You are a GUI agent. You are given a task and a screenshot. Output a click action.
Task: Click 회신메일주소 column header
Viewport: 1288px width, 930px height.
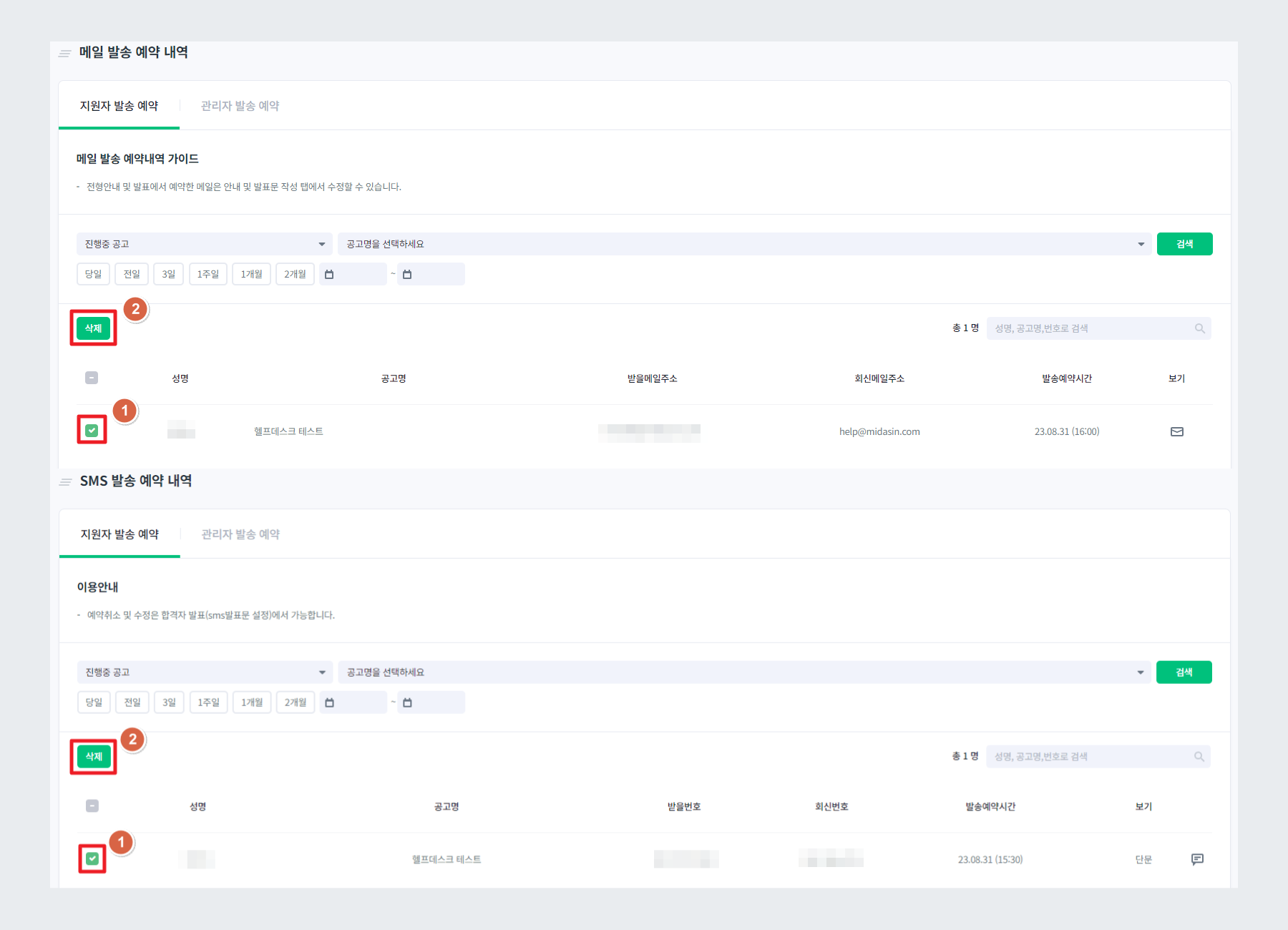(x=879, y=378)
